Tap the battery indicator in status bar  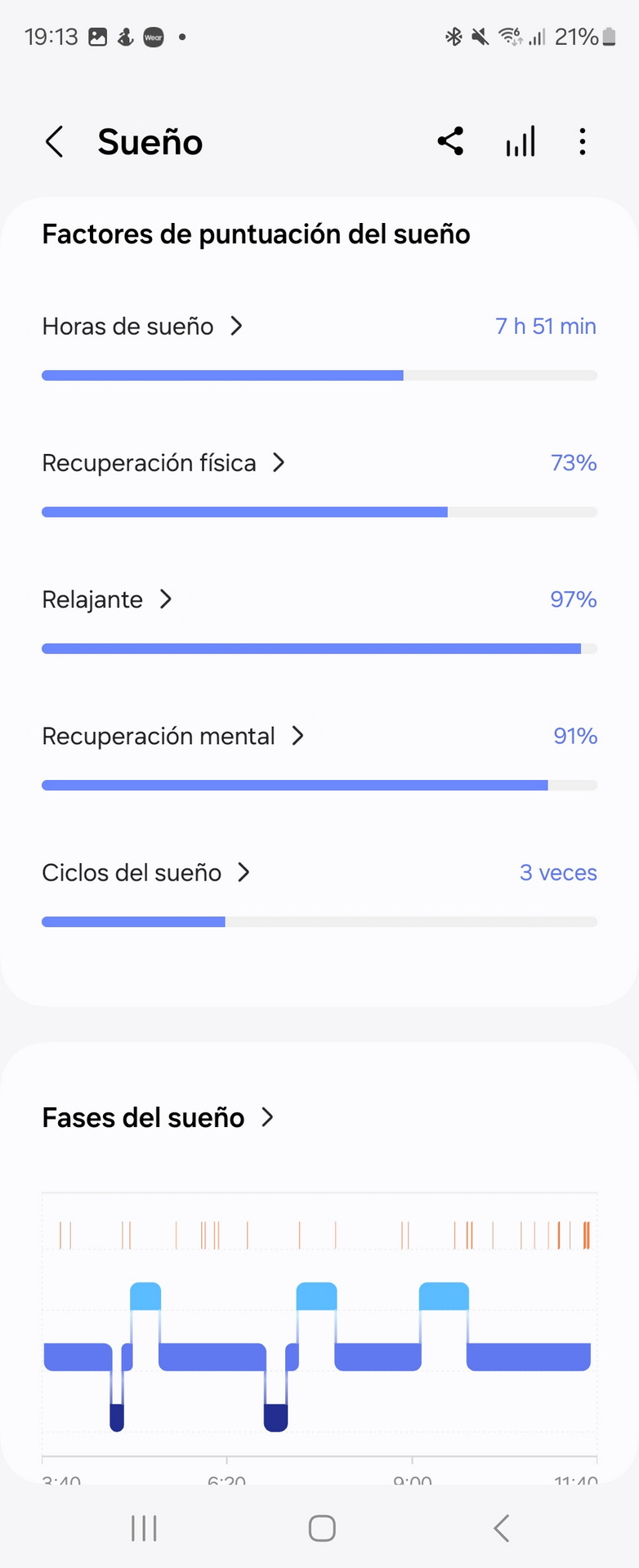click(x=609, y=37)
